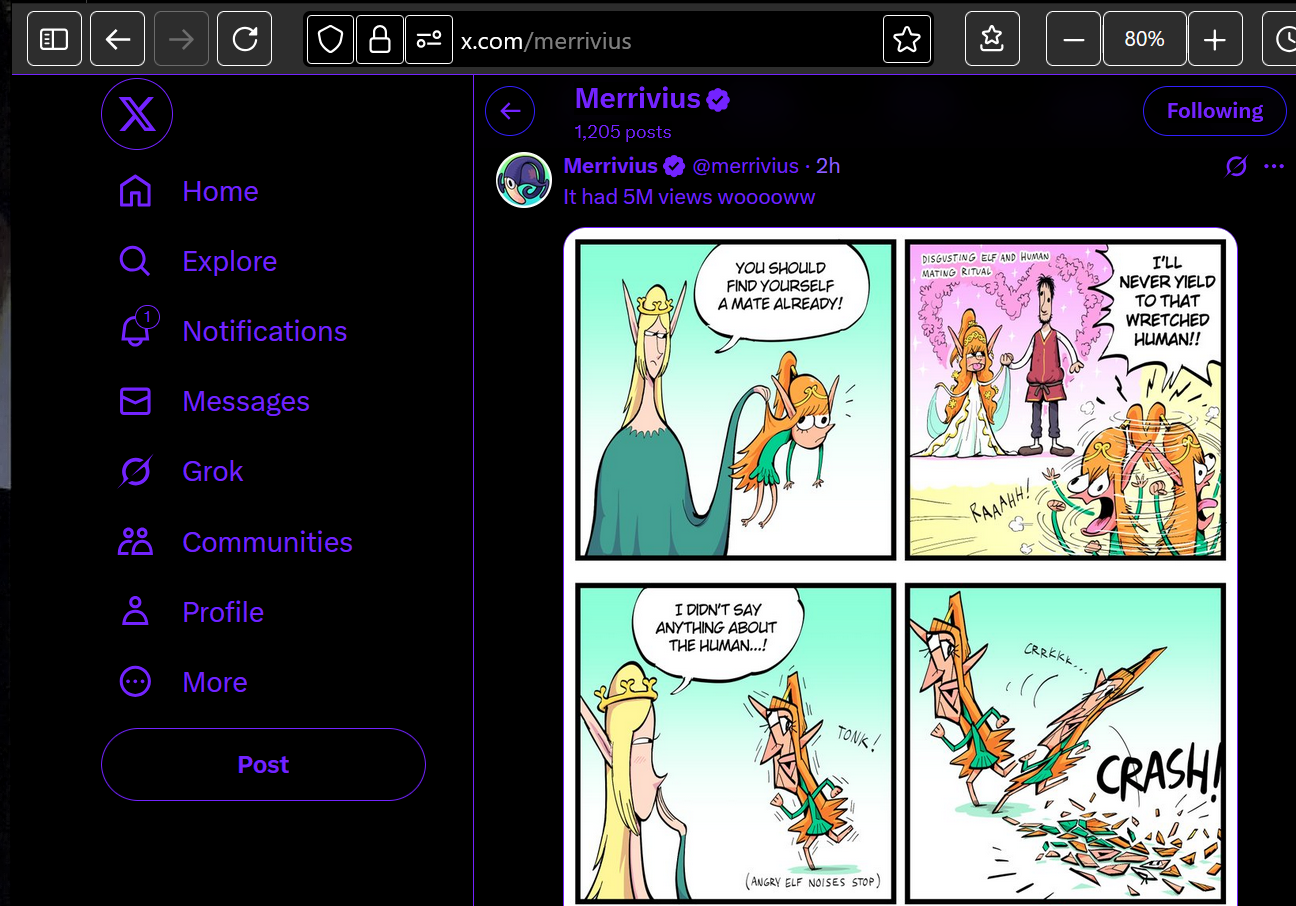The image size is (1296, 906).
Task: Click the Merrivius profile header name
Action: 638,98
